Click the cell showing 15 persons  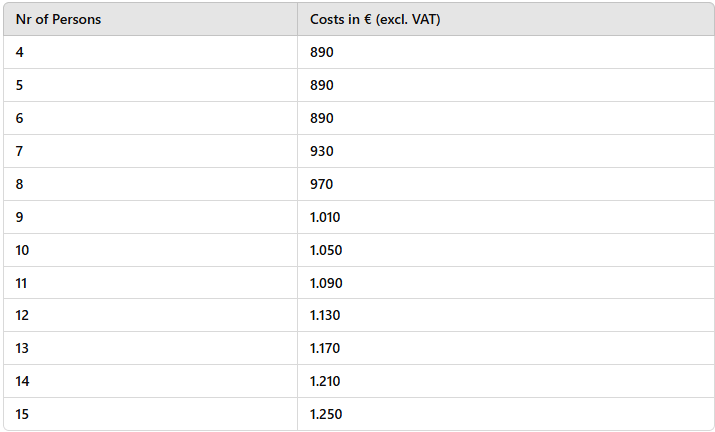[x=150, y=414]
